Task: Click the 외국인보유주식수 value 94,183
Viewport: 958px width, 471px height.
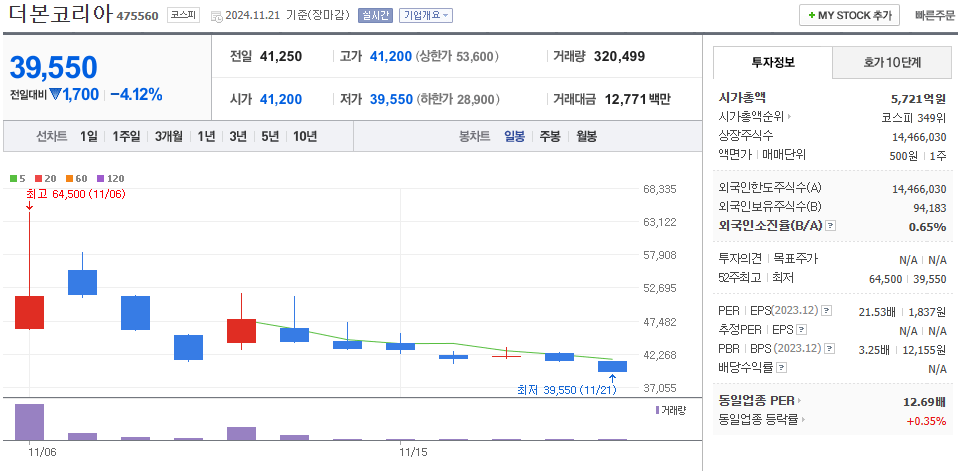Action: pyautogui.click(x=929, y=208)
